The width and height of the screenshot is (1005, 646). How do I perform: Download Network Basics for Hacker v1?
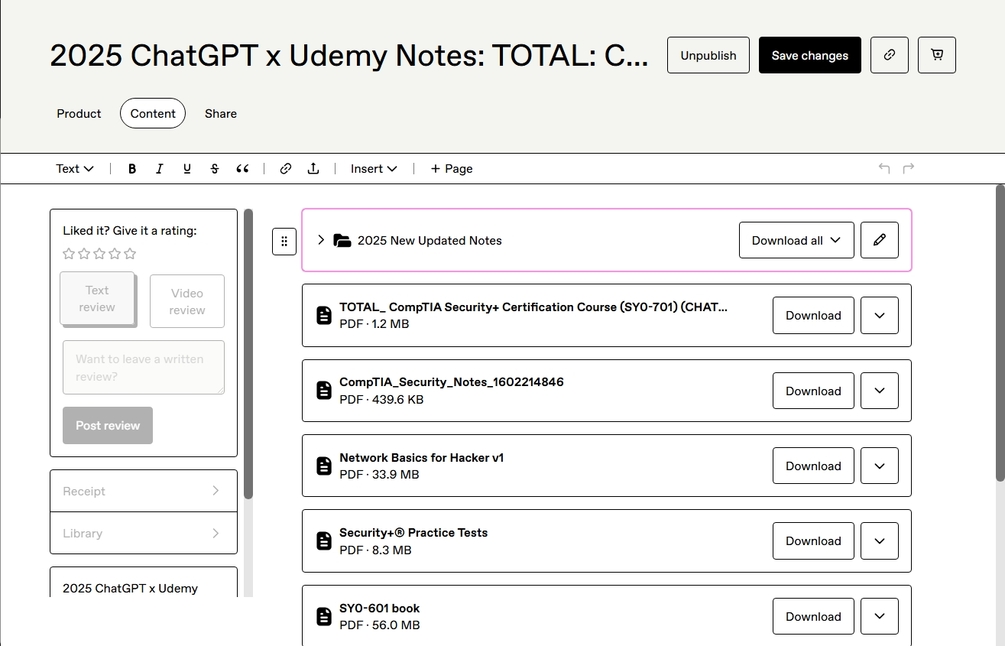point(813,466)
